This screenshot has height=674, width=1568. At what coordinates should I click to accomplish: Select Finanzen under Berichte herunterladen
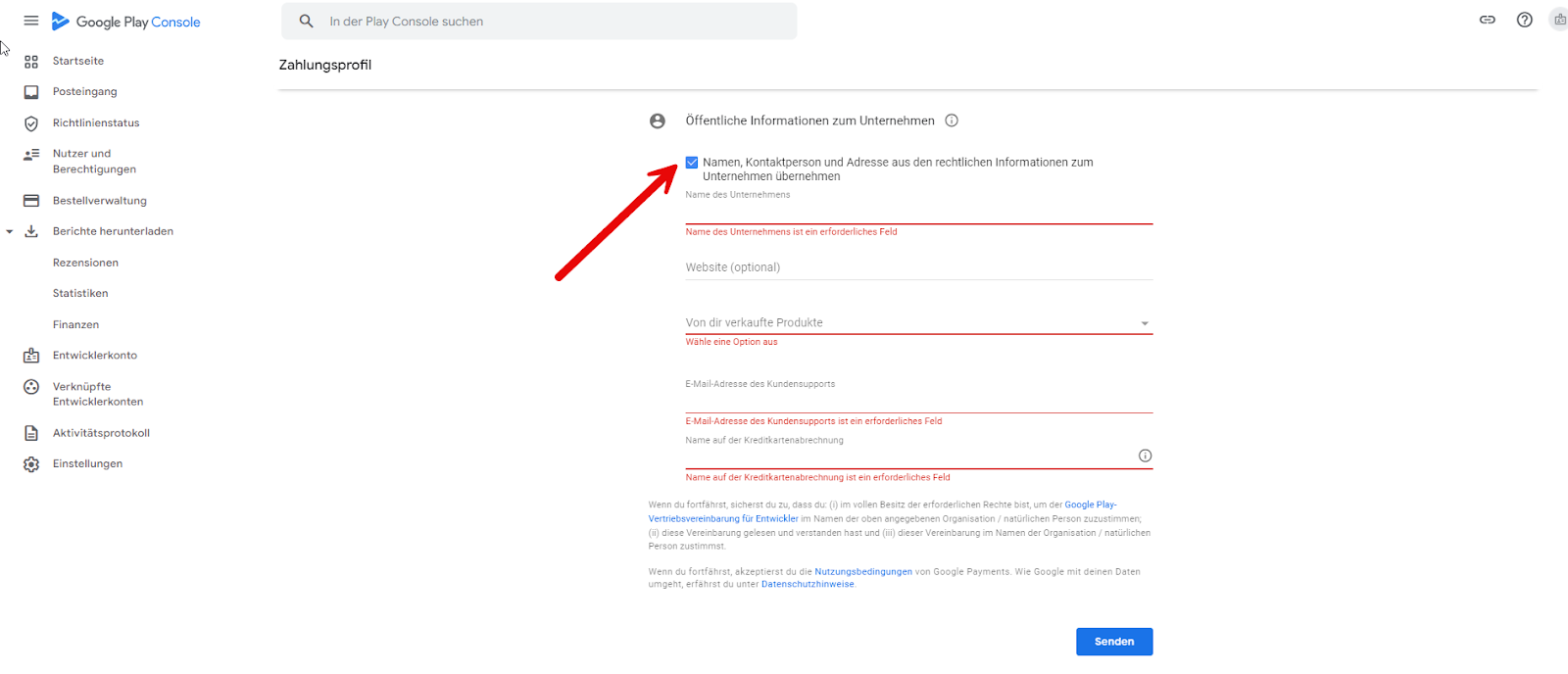click(x=76, y=324)
